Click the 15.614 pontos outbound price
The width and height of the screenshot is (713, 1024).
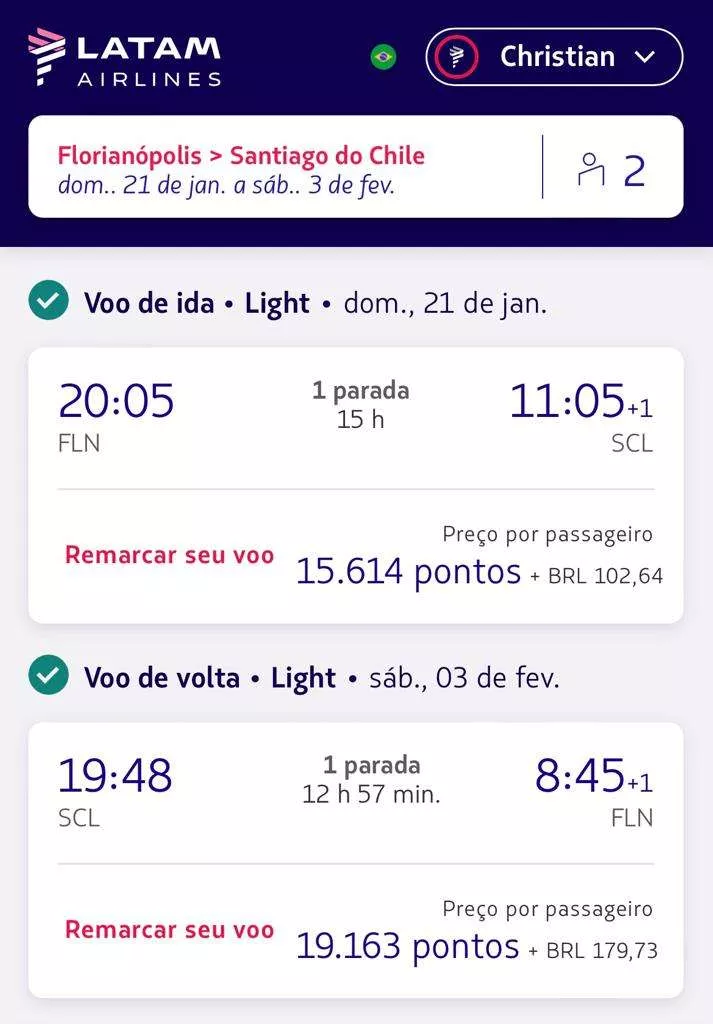point(408,572)
